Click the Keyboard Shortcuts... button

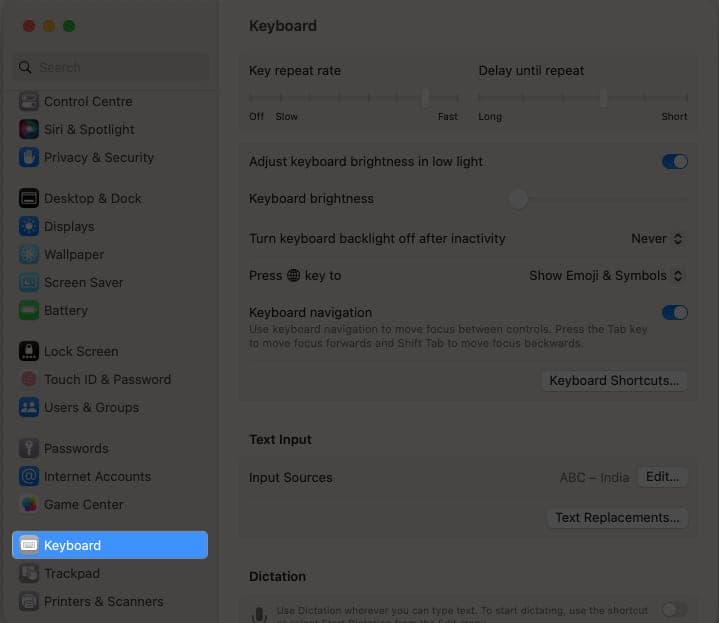[614, 380]
